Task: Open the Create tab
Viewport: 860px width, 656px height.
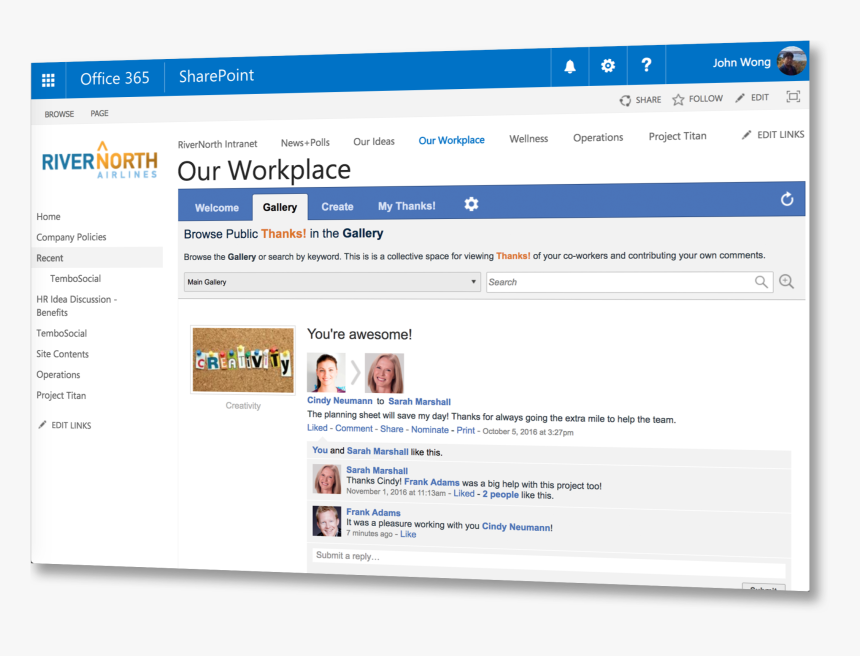Action: (337, 207)
